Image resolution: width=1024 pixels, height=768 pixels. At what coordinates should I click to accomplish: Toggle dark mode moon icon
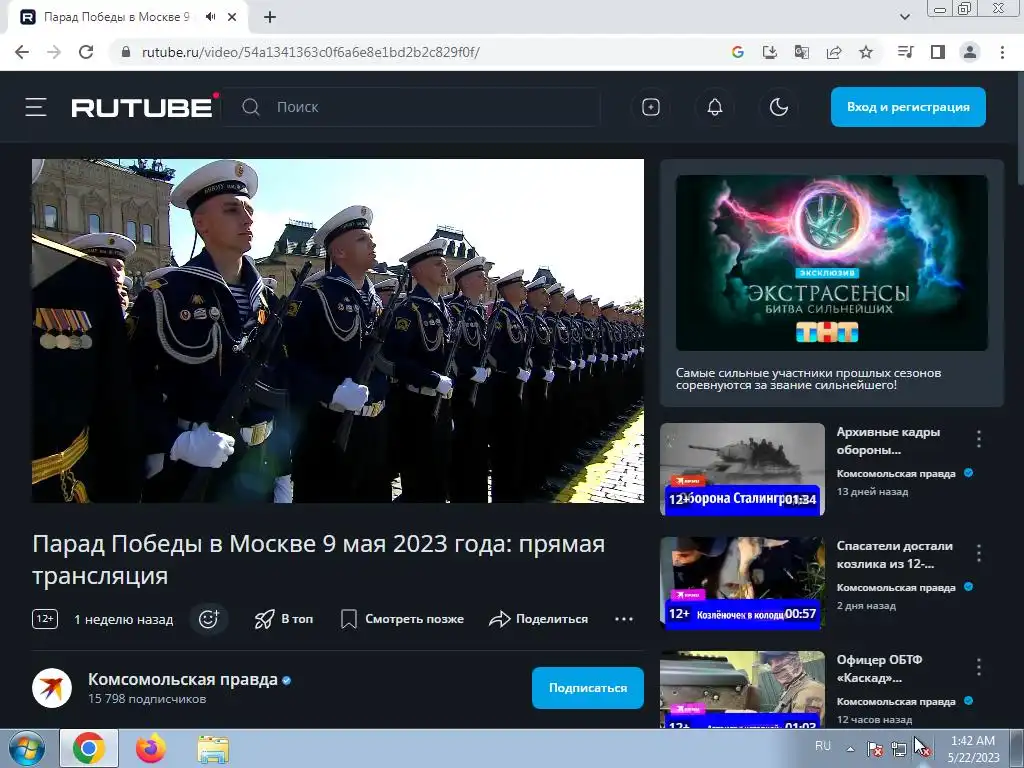click(779, 107)
